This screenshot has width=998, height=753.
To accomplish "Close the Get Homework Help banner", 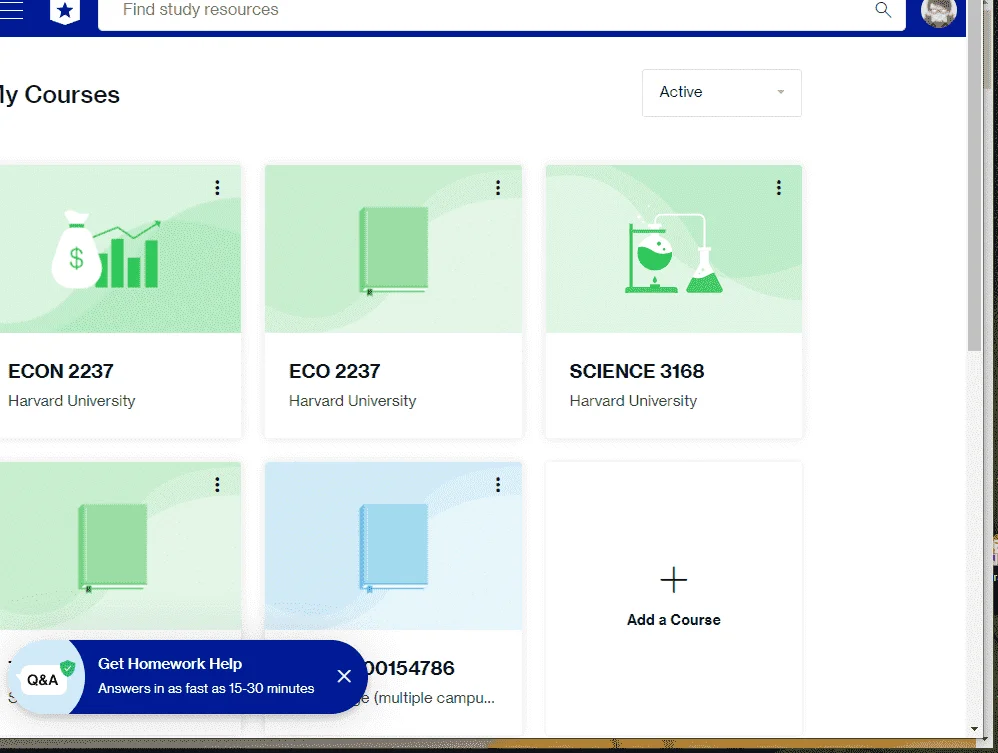I will (344, 676).
